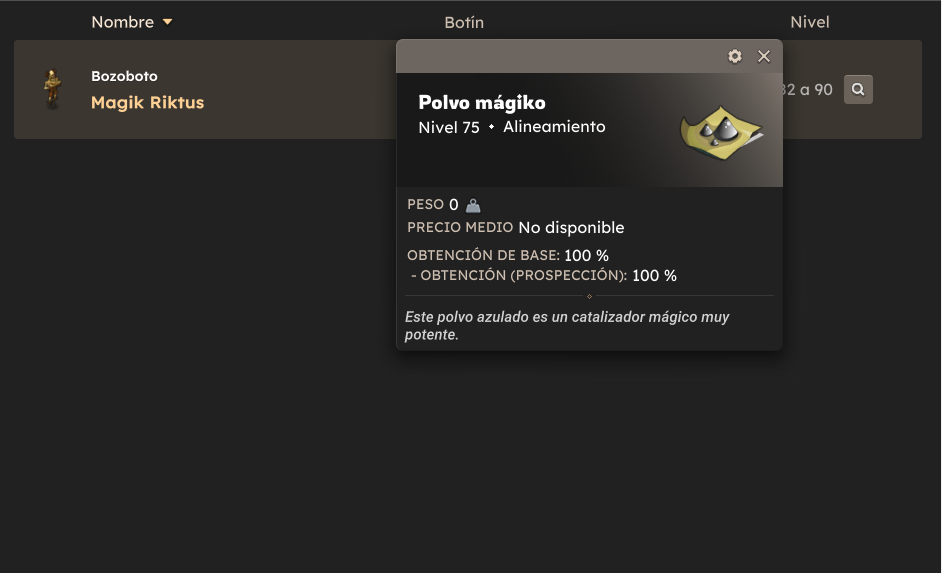Click the Alineamiento item type label
The width and height of the screenshot is (942, 574).
554,127
